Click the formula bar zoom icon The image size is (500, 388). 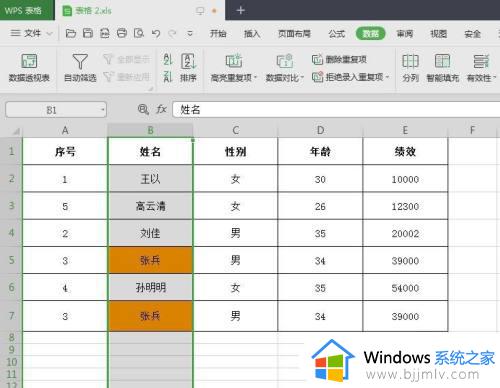143,109
